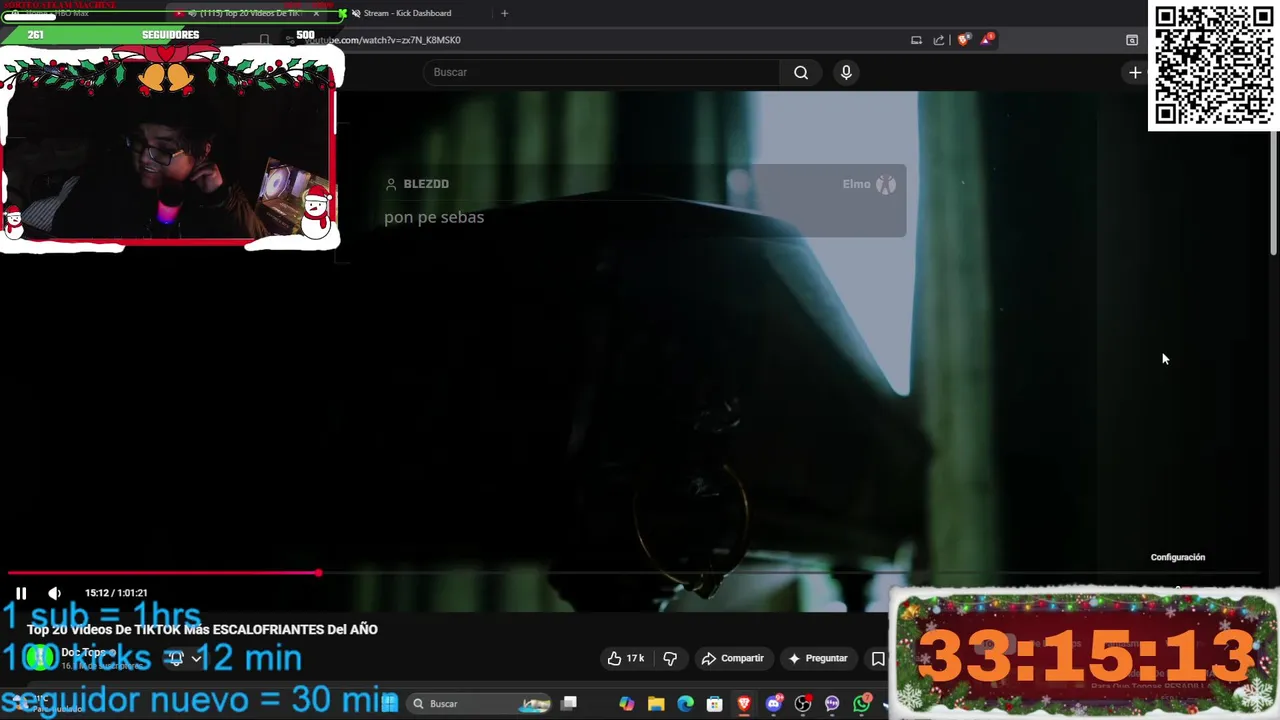Screen dimensions: 1280x720
Task: Click the BLEZDD username in chat overlay
Action: coord(426,184)
